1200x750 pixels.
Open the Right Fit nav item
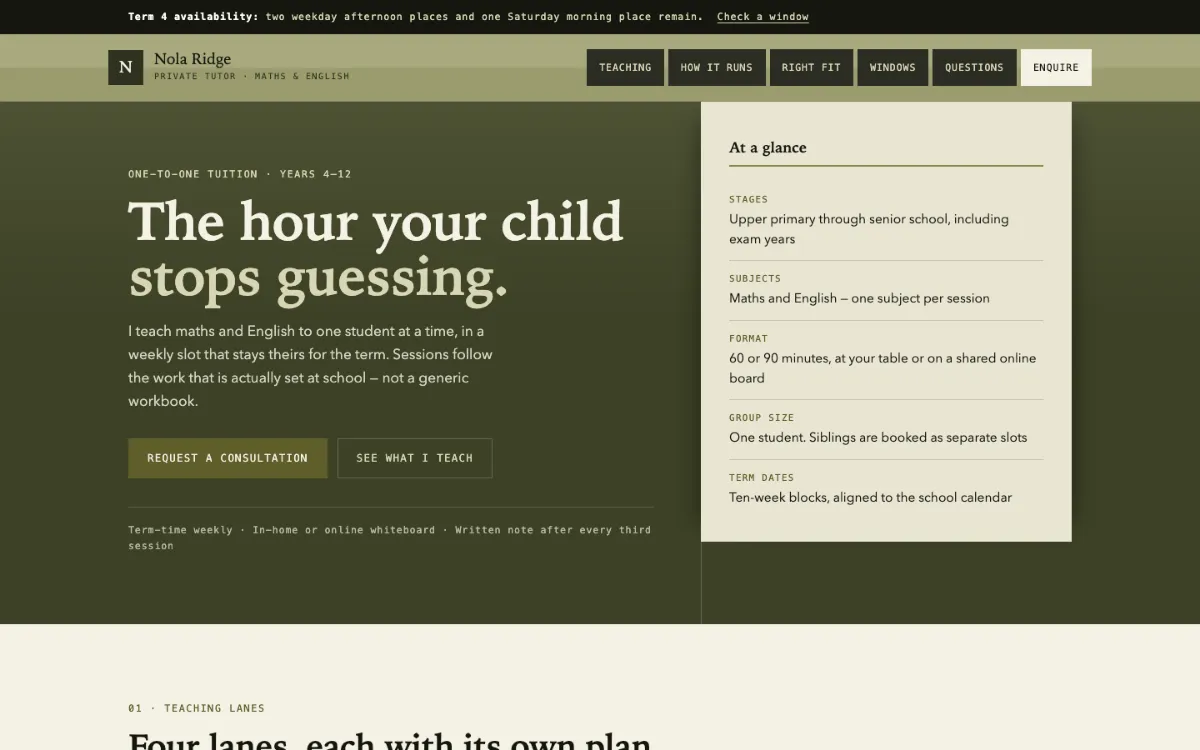811,68
